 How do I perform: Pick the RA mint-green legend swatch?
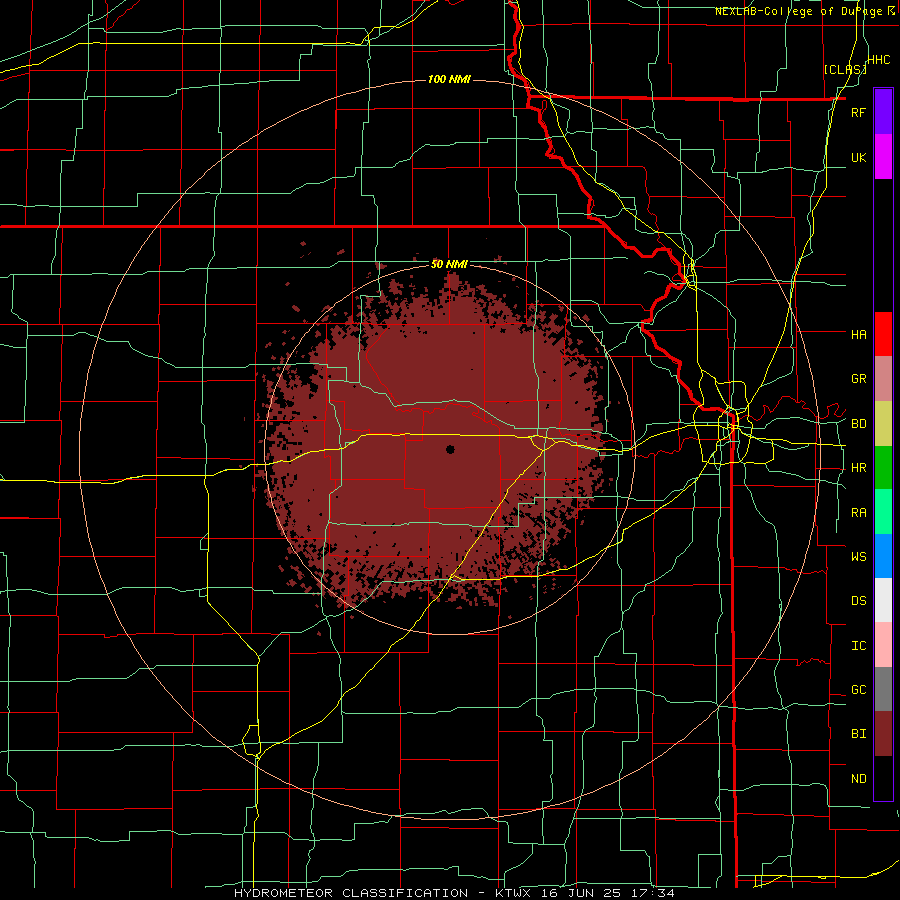coord(883,512)
